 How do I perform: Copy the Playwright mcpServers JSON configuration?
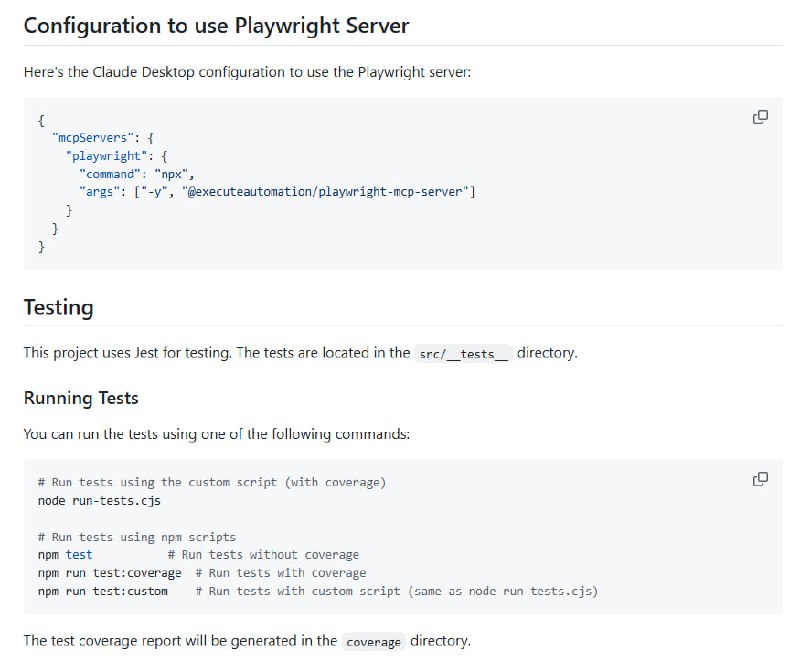click(x=760, y=118)
